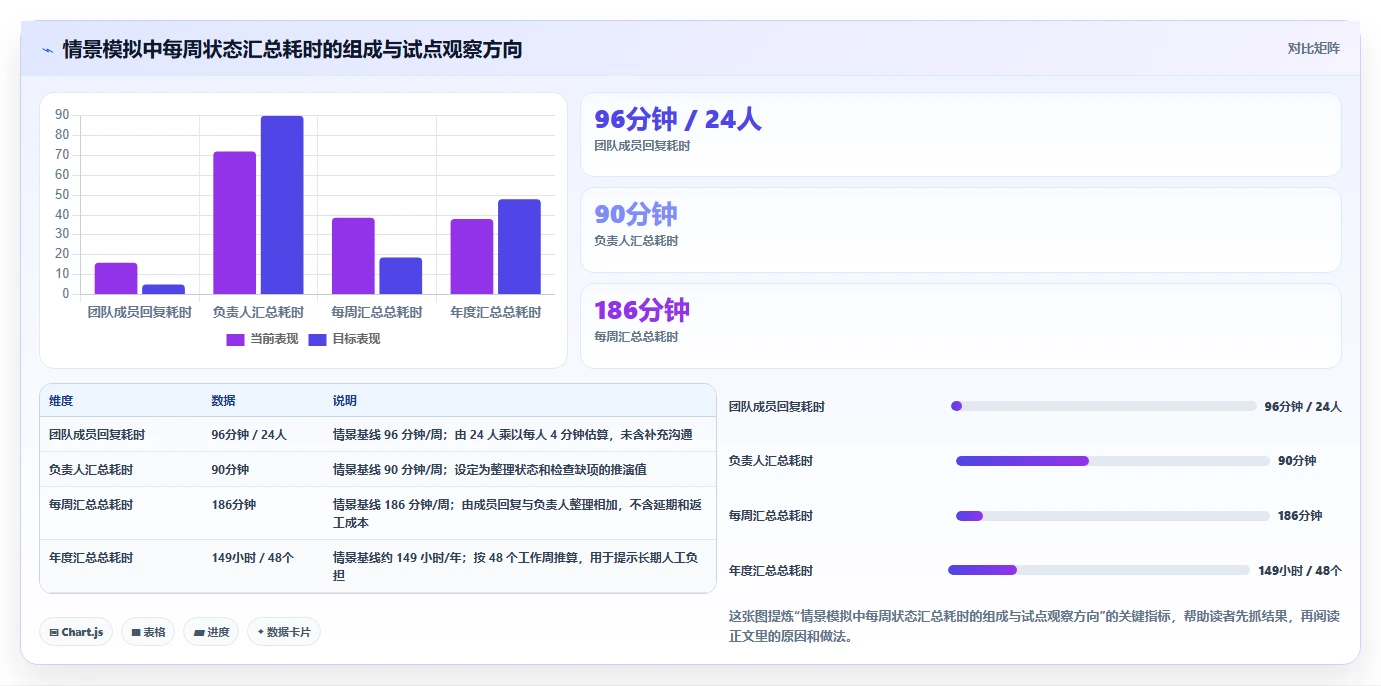Screen dimensions: 1381x686
Task: Click the 团队成员回复耗时 progress bar
Action: pos(1104,406)
